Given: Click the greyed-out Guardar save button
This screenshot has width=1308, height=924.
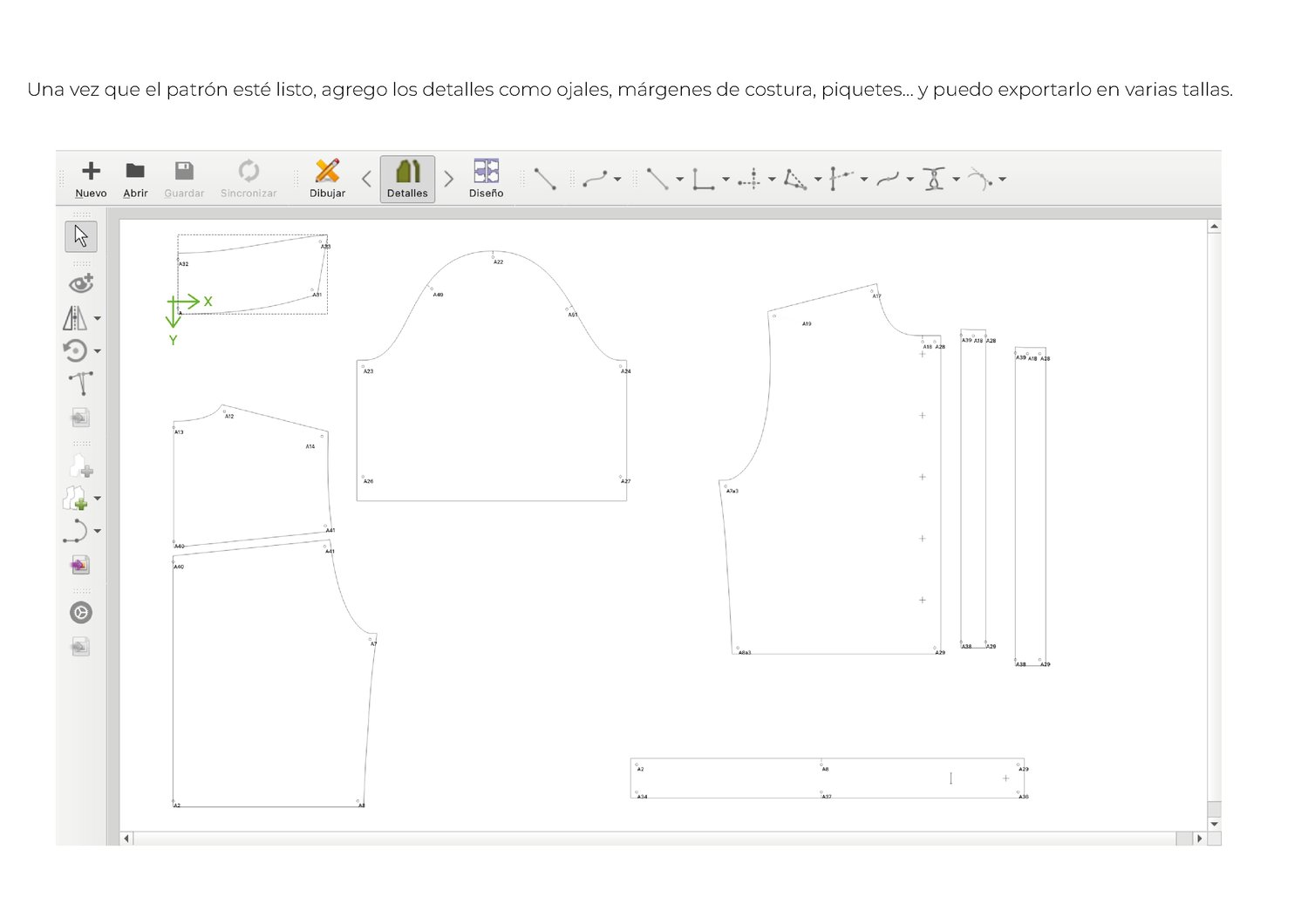Looking at the screenshot, I should click(x=184, y=180).
